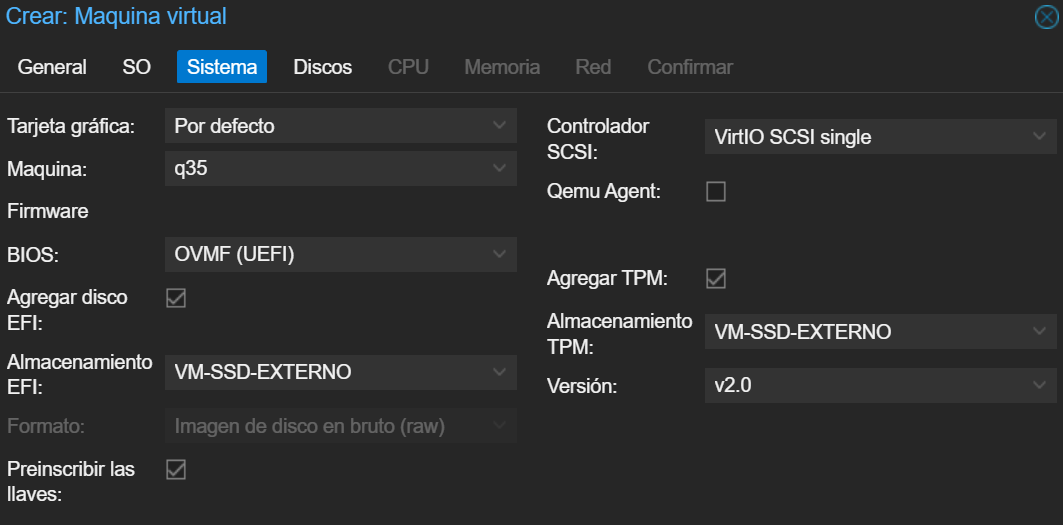Image resolution: width=1063 pixels, height=525 pixels.
Task: Open the General tab
Action: point(52,67)
